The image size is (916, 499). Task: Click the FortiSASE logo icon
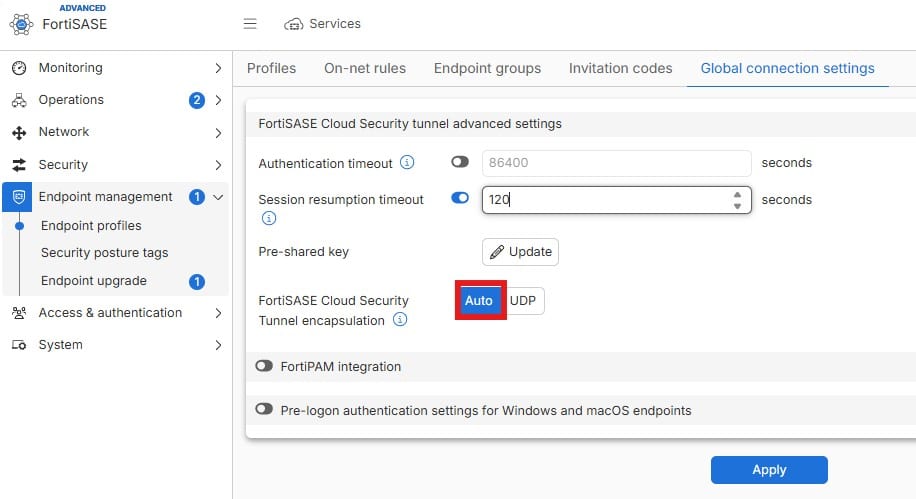pyautogui.click(x=22, y=25)
